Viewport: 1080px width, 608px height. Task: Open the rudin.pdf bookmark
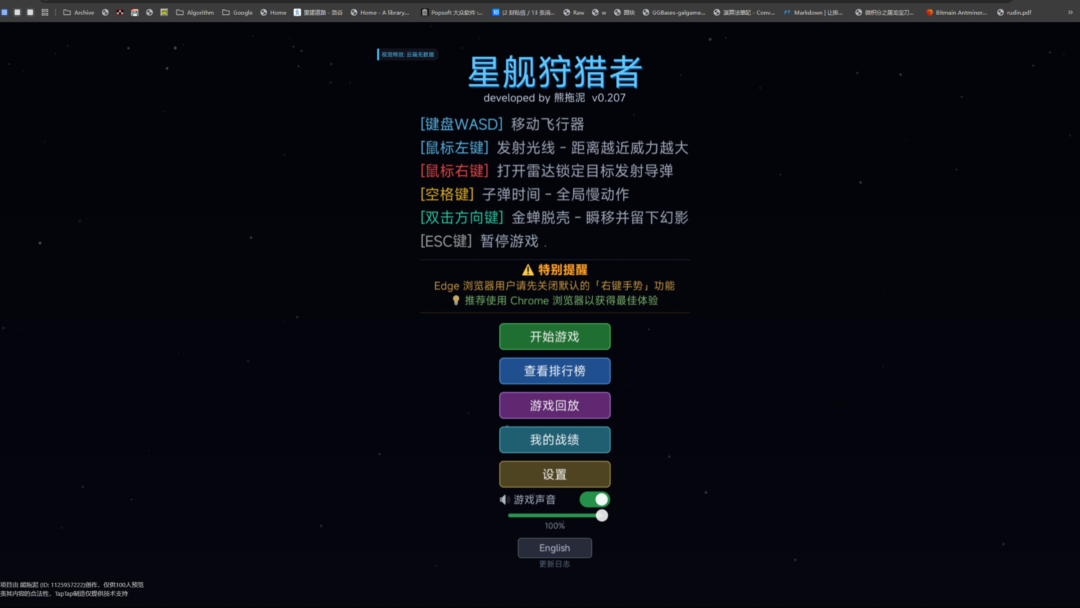[x=1014, y=12]
